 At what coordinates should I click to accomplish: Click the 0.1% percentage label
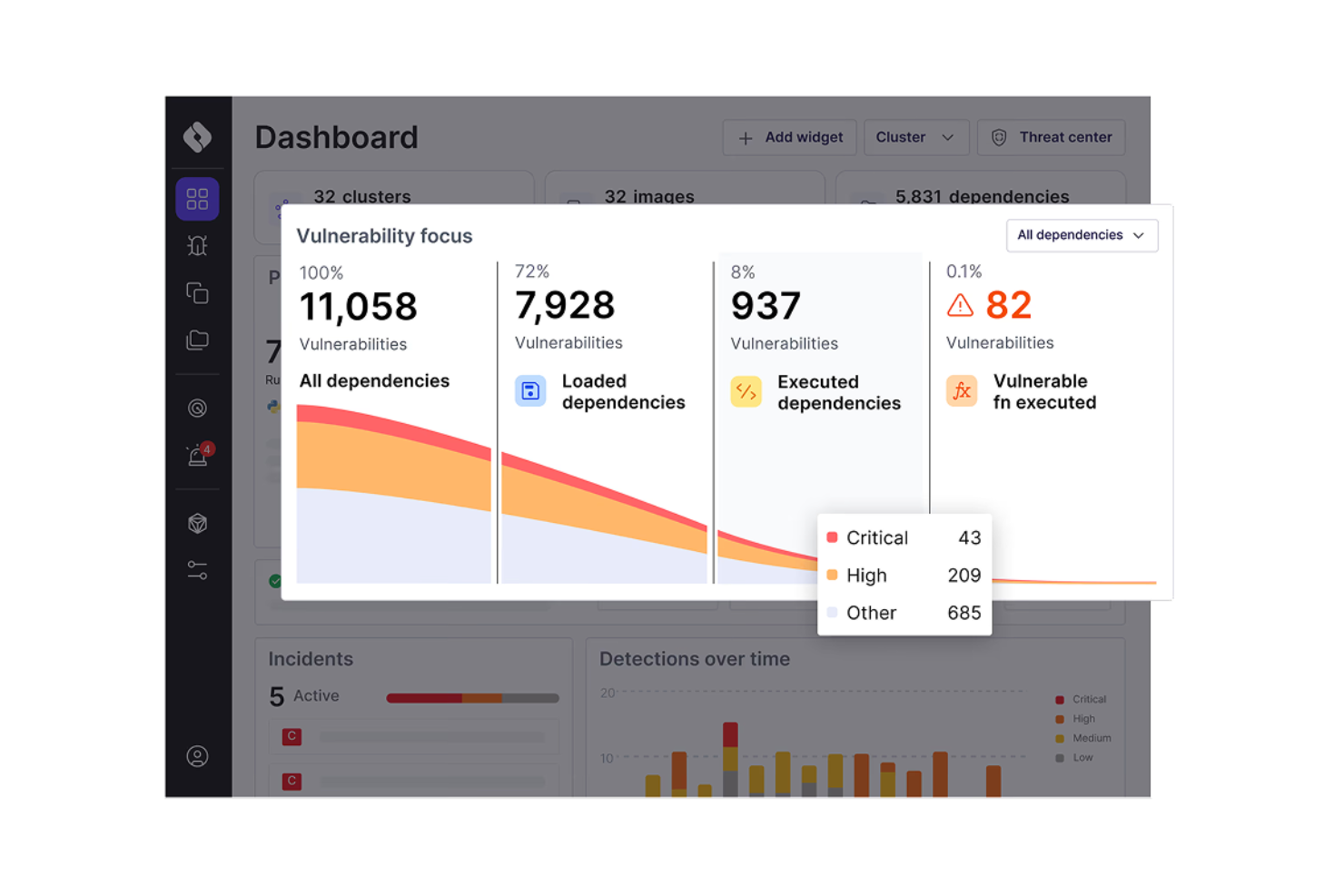tap(964, 271)
